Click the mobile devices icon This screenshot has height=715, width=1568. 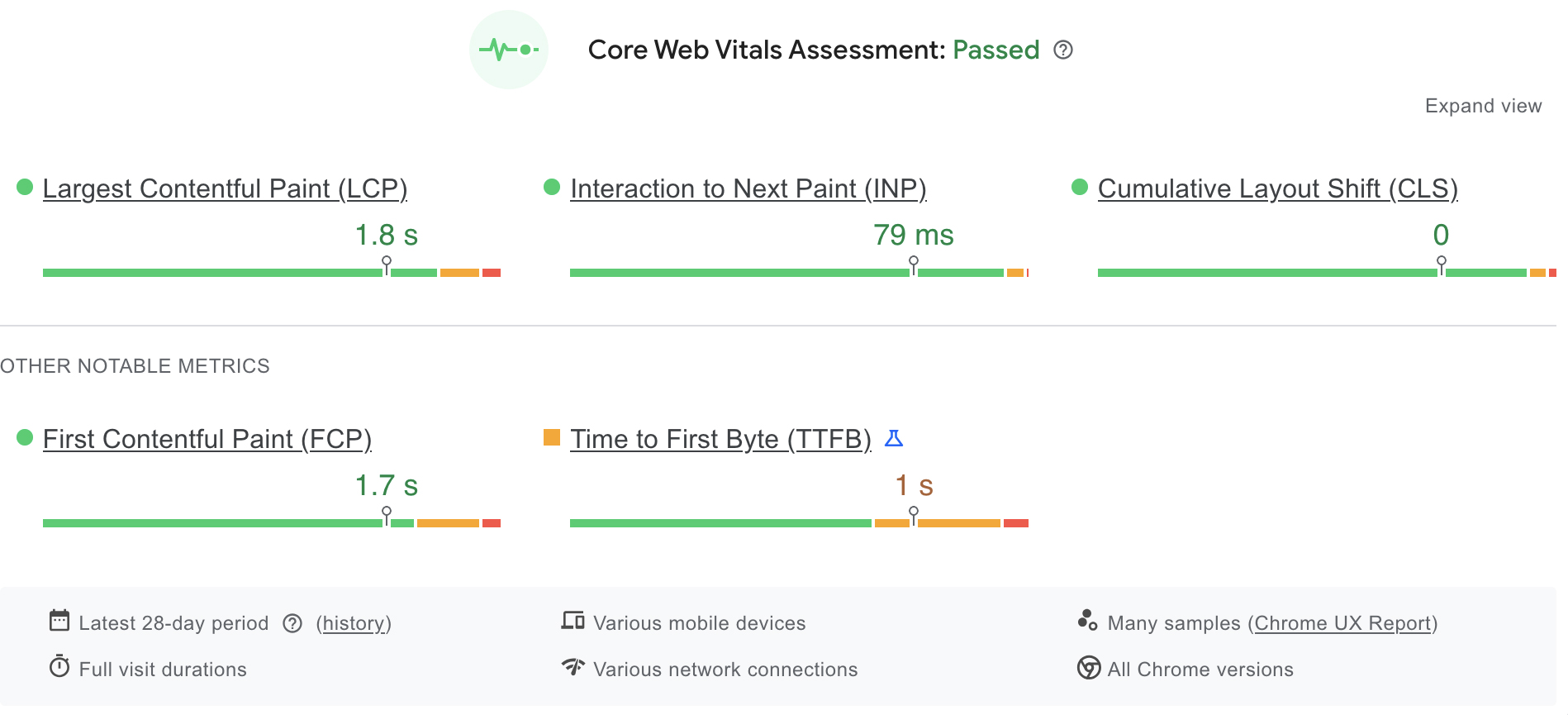573,621
